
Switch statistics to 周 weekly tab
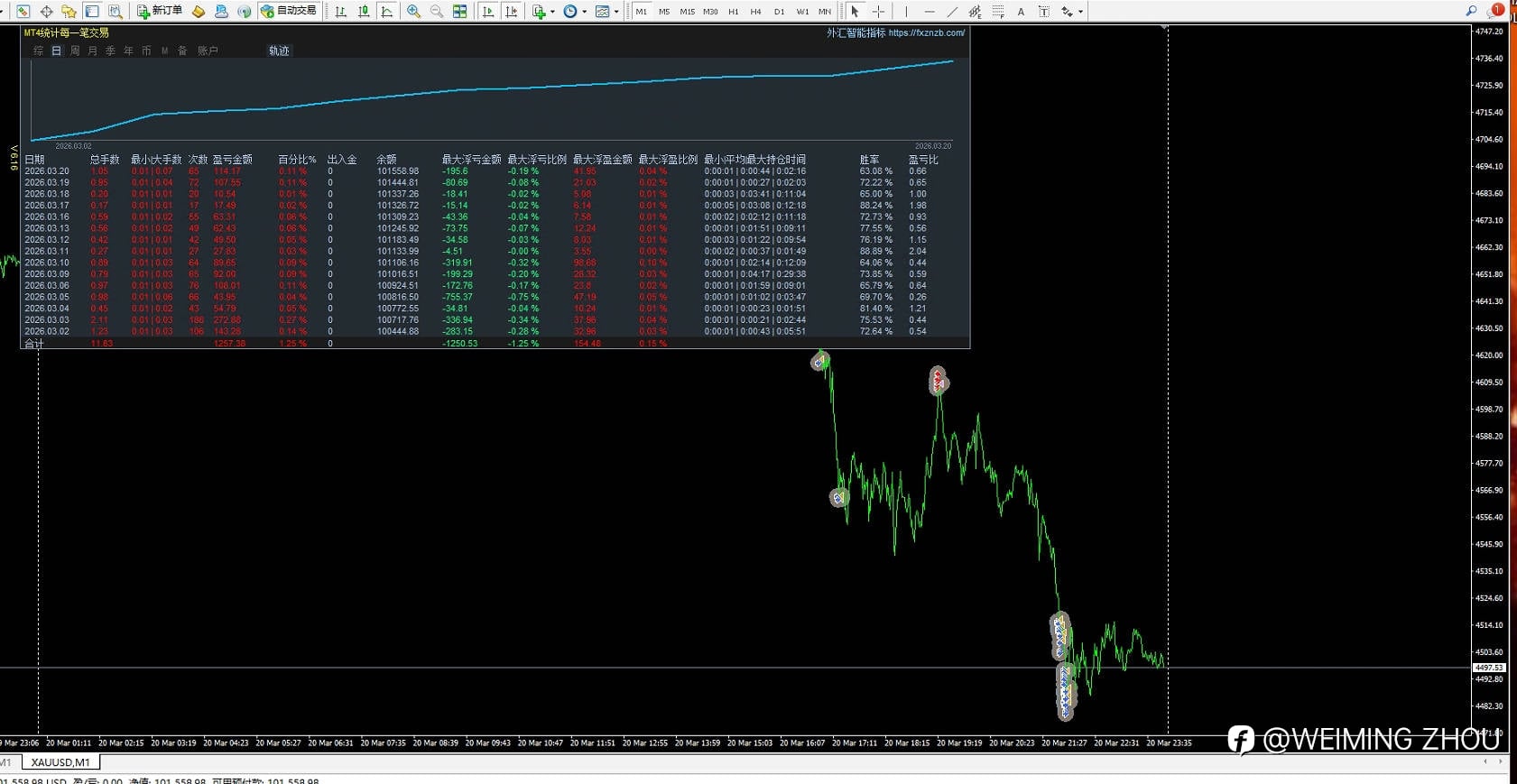click(74, 51)
